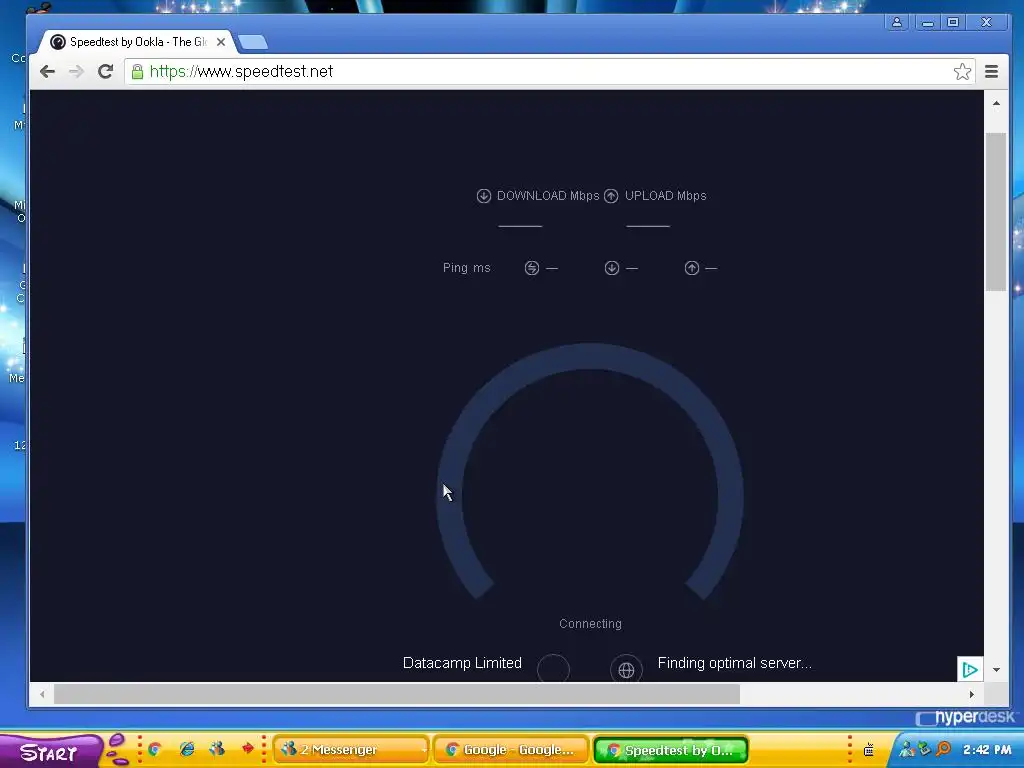Screen dimensions: 1024x768
Task: Click the vertical scrollbar up arrow
Action: click(x=996, y=103)
